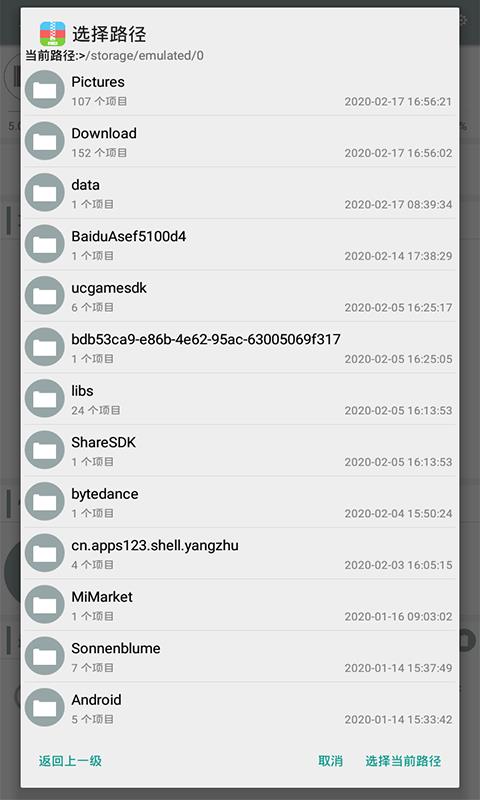
Task: Open the Download folder icon
Action: pyautogui.click(x=44, y=141)
